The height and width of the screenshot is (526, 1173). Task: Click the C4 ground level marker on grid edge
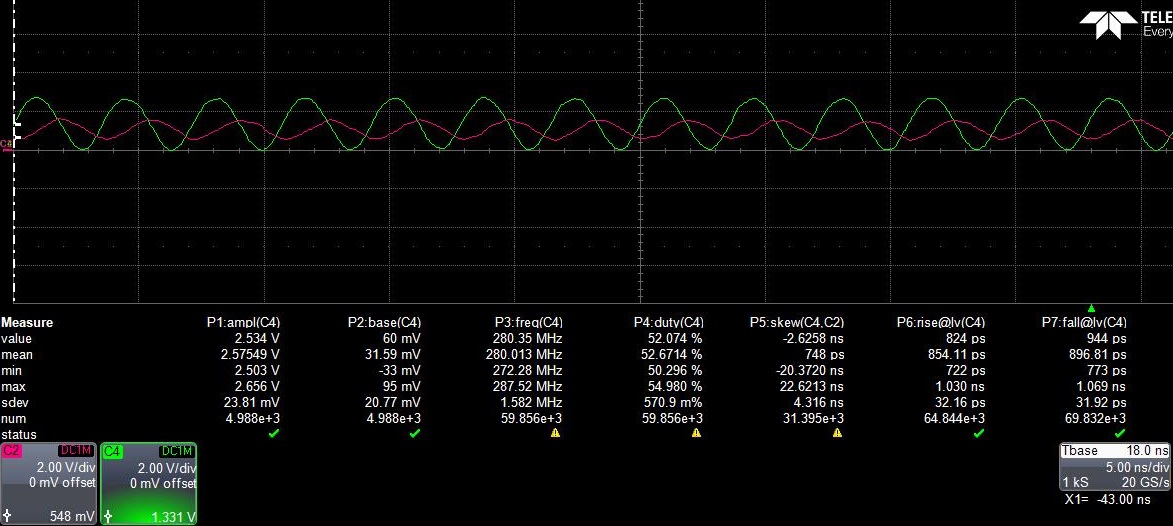pos(8,144)
